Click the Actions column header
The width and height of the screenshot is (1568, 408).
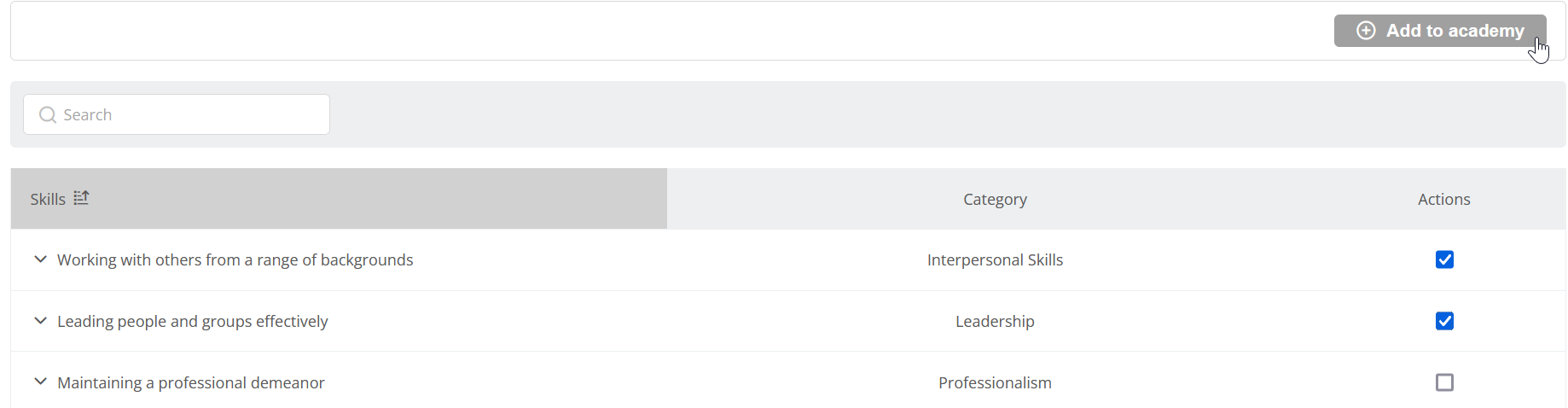point(1443,199)
